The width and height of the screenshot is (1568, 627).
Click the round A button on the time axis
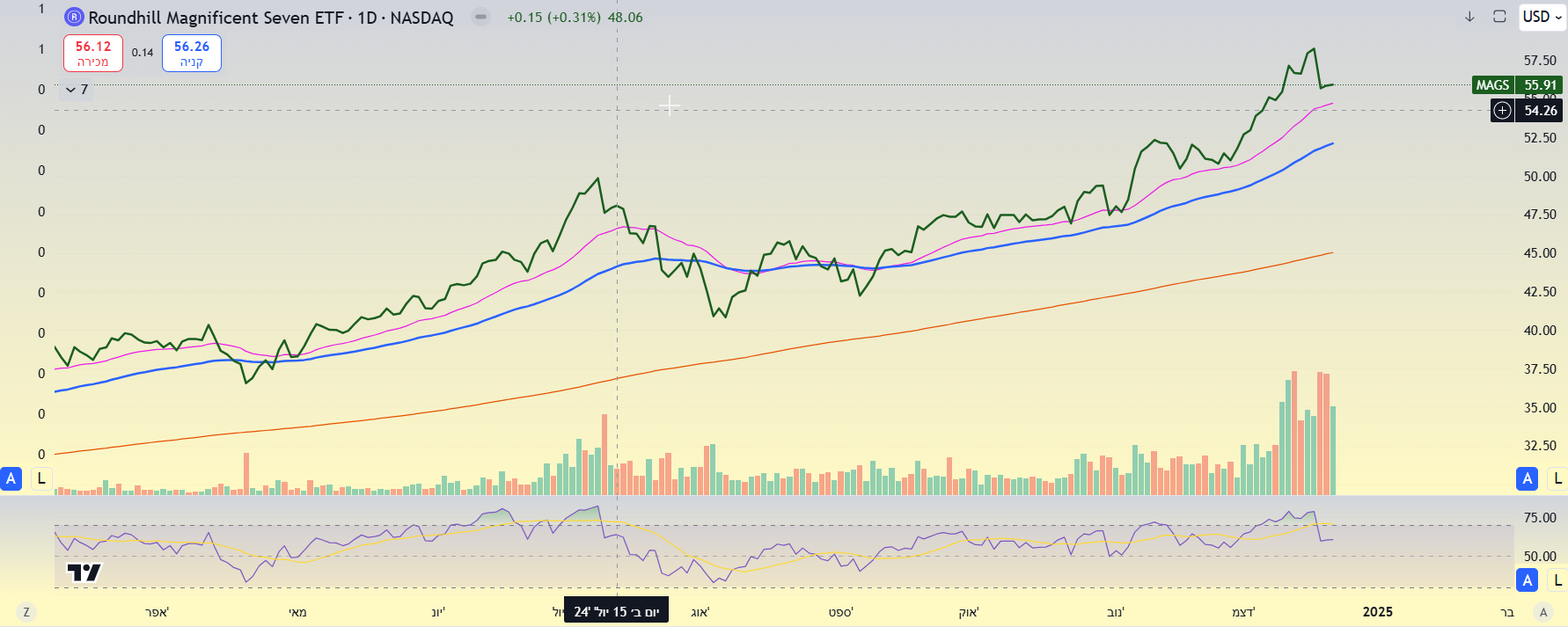click(x=1542, y=612)
